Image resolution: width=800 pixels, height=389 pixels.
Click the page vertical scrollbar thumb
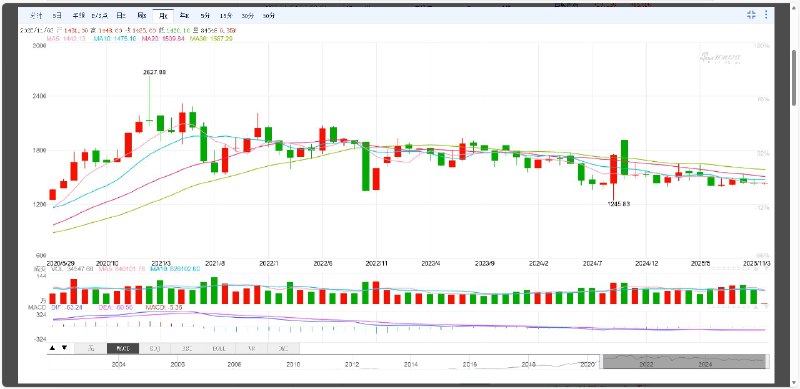[x=795, y=78]
